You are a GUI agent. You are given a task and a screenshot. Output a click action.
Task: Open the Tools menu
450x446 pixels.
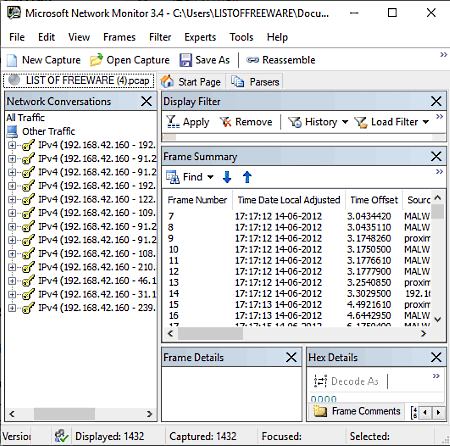point(241,37)
